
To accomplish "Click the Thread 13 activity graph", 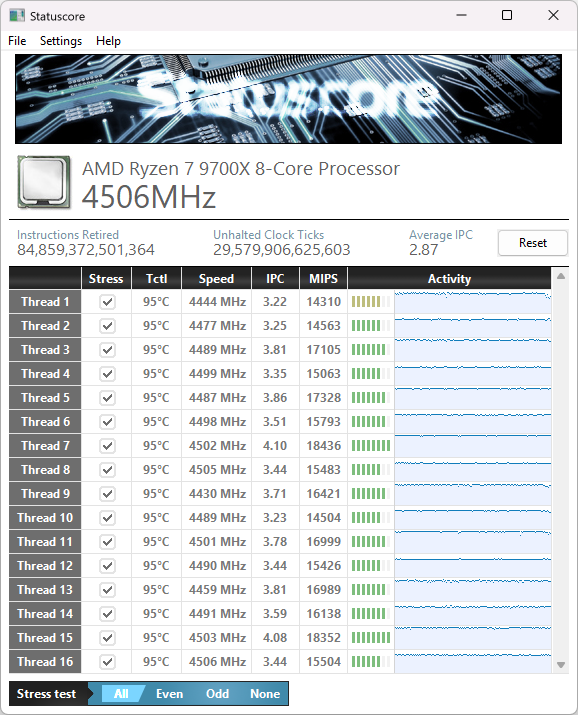I will coord(473,590).
